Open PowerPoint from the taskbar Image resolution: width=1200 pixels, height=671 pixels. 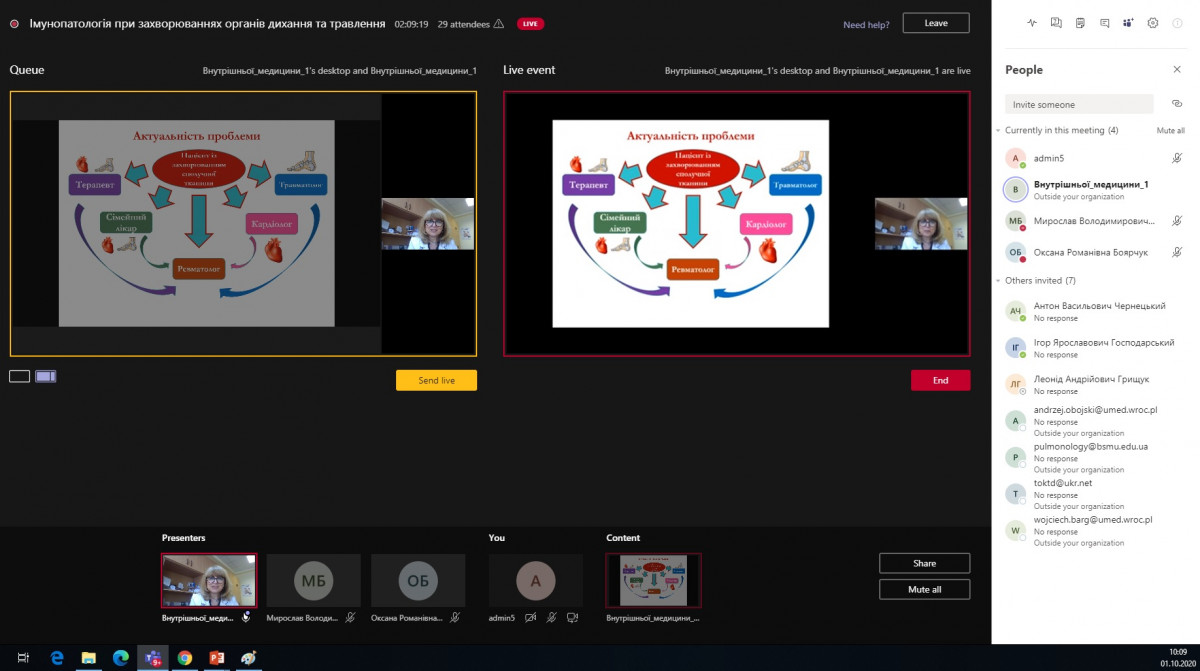click(216, 657)
